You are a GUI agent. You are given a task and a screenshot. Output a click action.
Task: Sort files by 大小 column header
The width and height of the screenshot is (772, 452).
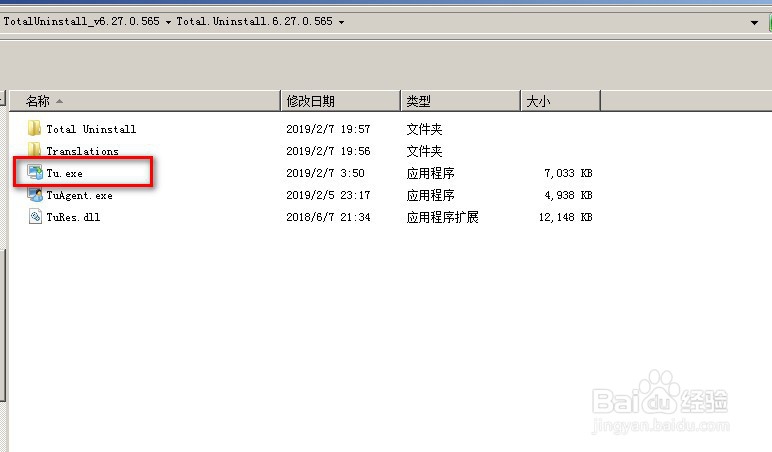[x=560, y=101]
